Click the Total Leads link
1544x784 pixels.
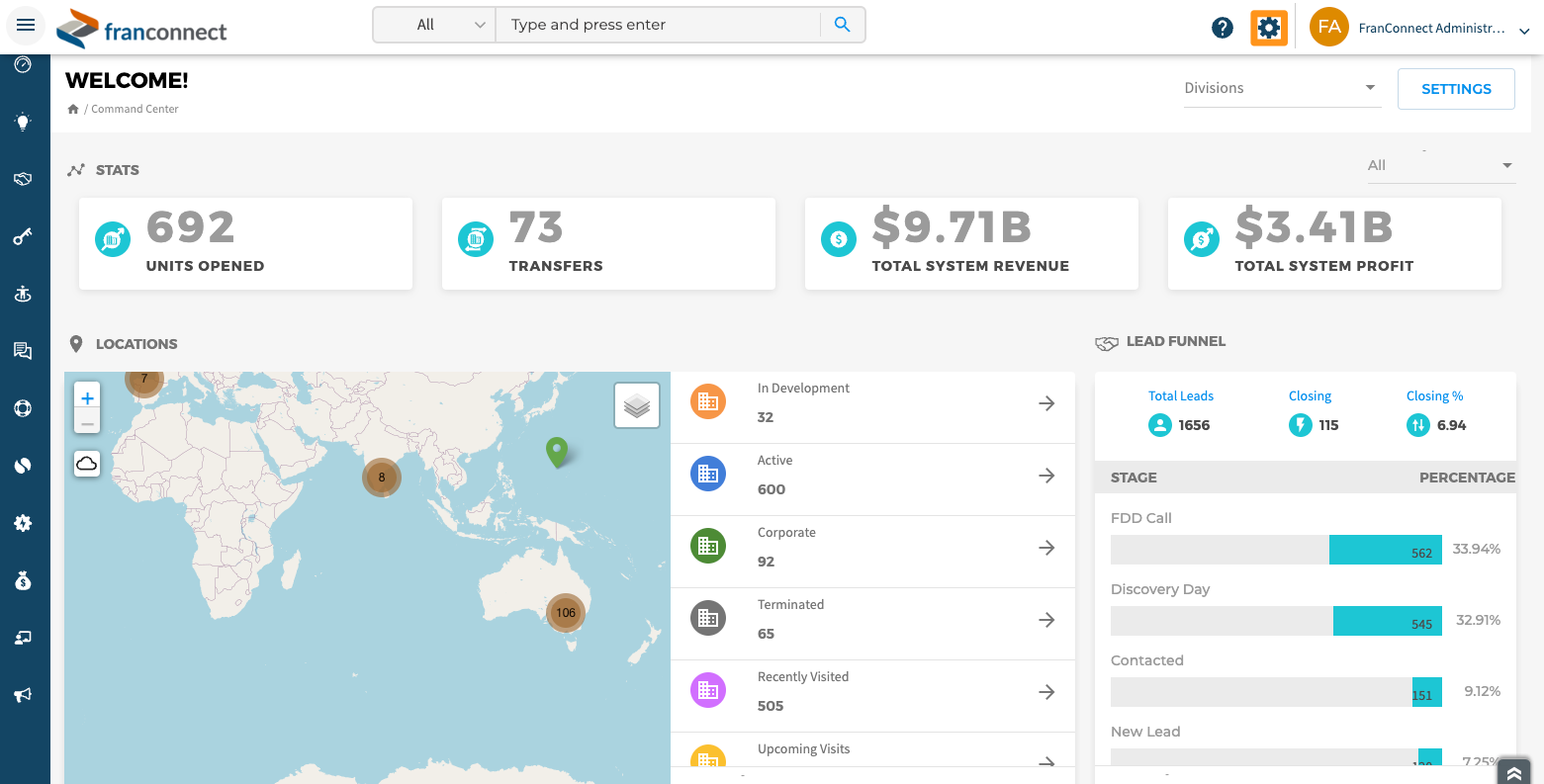tap(1181, 396)
